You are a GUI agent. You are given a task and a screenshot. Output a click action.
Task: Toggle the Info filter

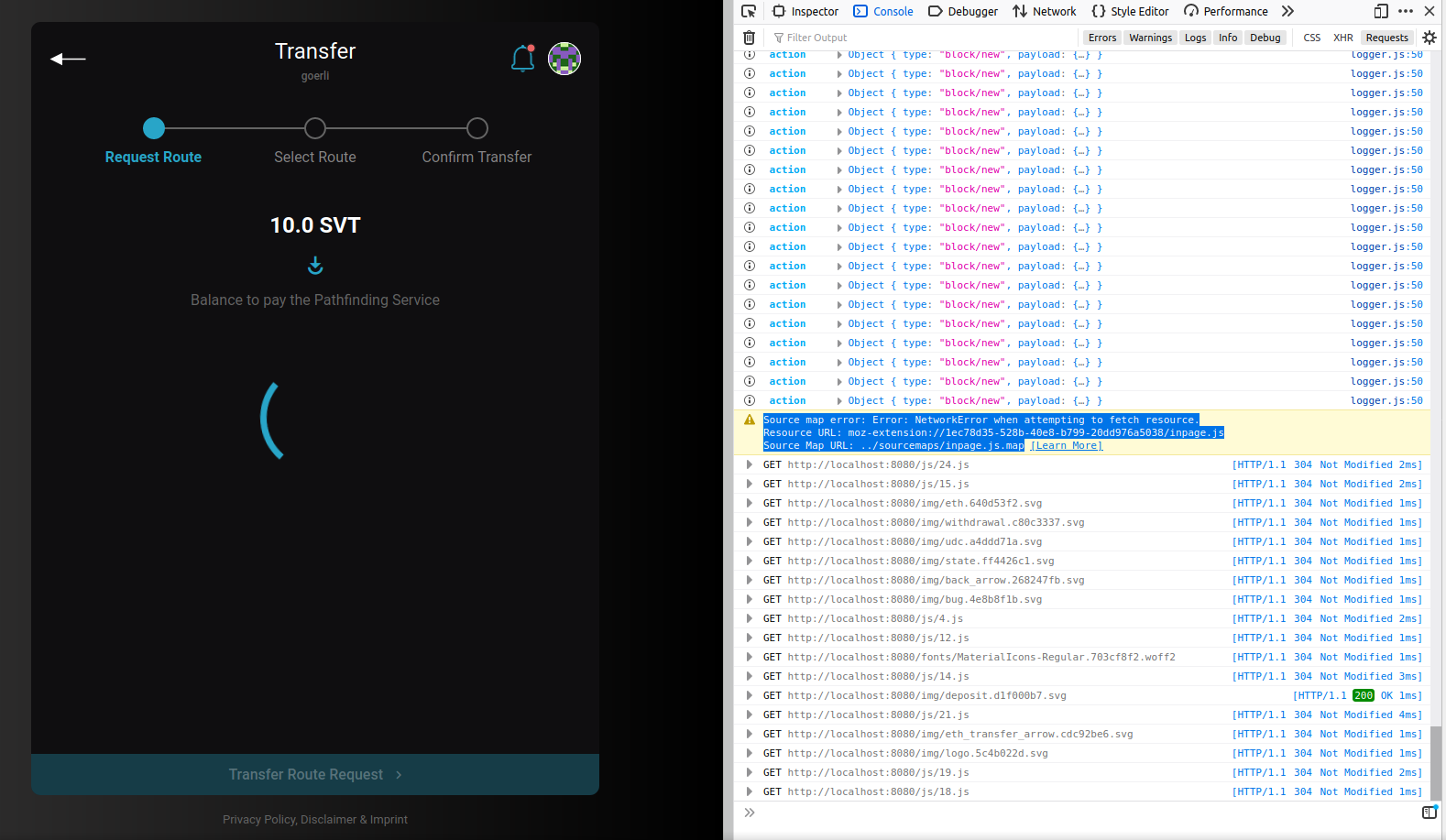tap(1228, 38)
